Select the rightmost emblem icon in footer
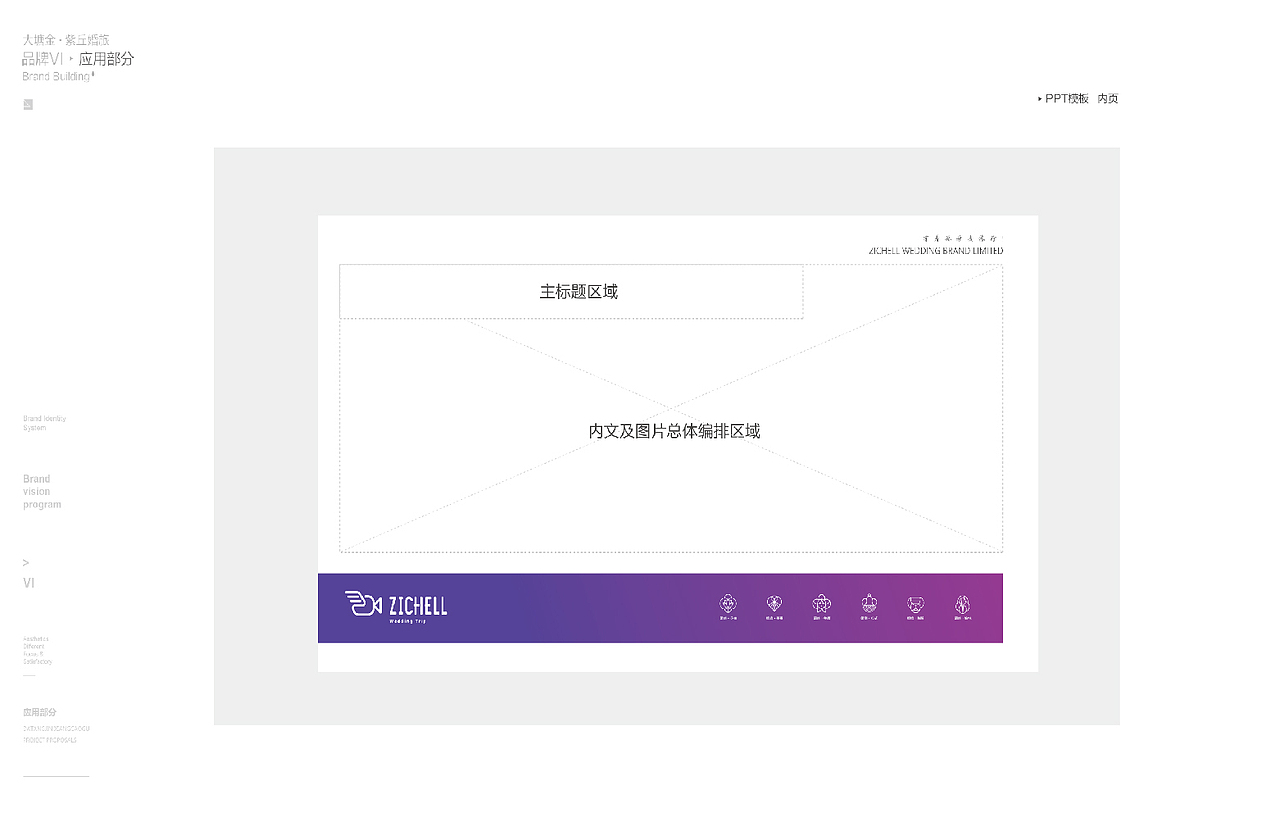1280x813 pixels. pyautogui.click(x=962, y=604)
